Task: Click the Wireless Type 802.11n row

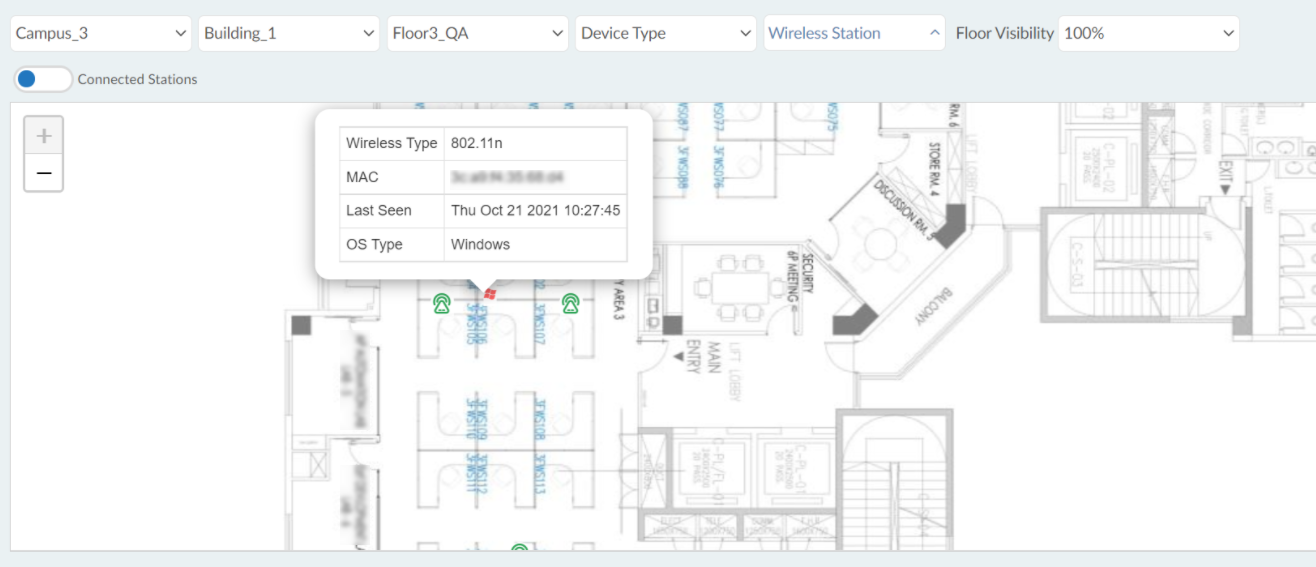Action: click(484, 143)
